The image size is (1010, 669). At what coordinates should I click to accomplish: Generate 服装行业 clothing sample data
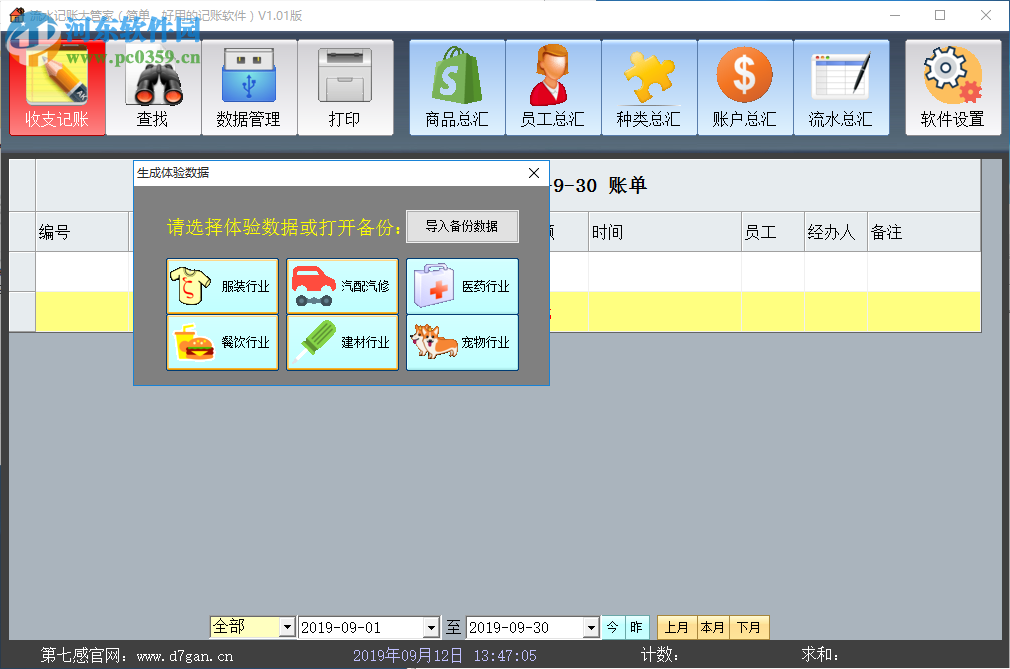[222, 285]
